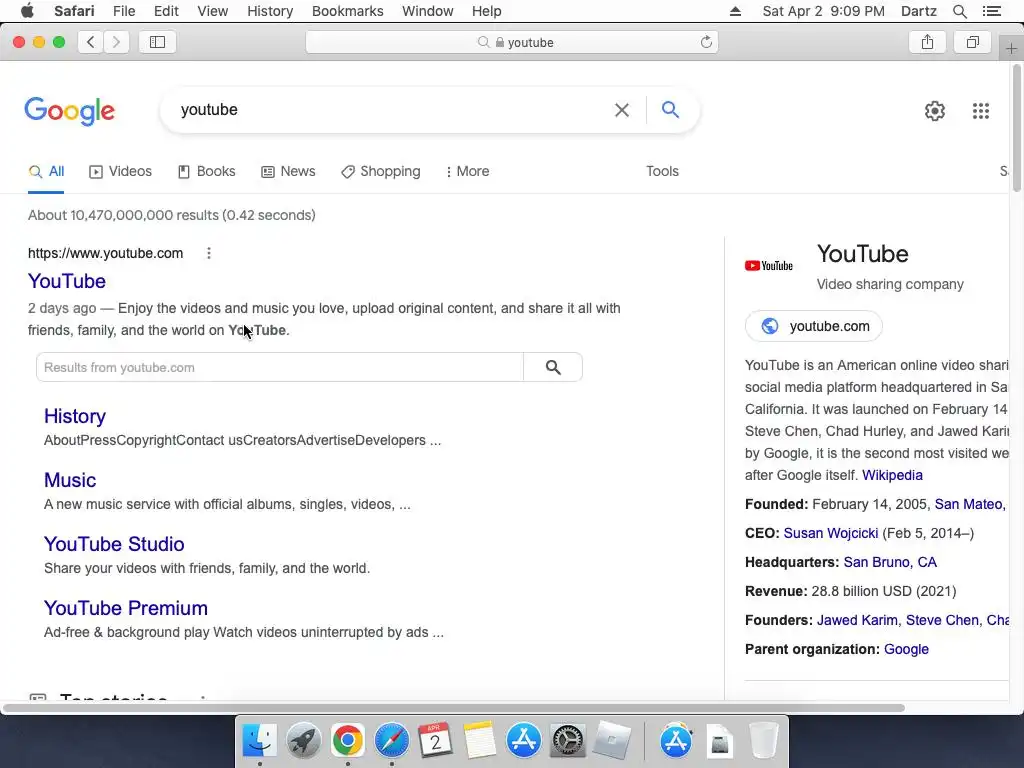Search within youtube.com using magnifier button
The width and height of the screenshot is (1024, 768).
[x=553, y=368]
